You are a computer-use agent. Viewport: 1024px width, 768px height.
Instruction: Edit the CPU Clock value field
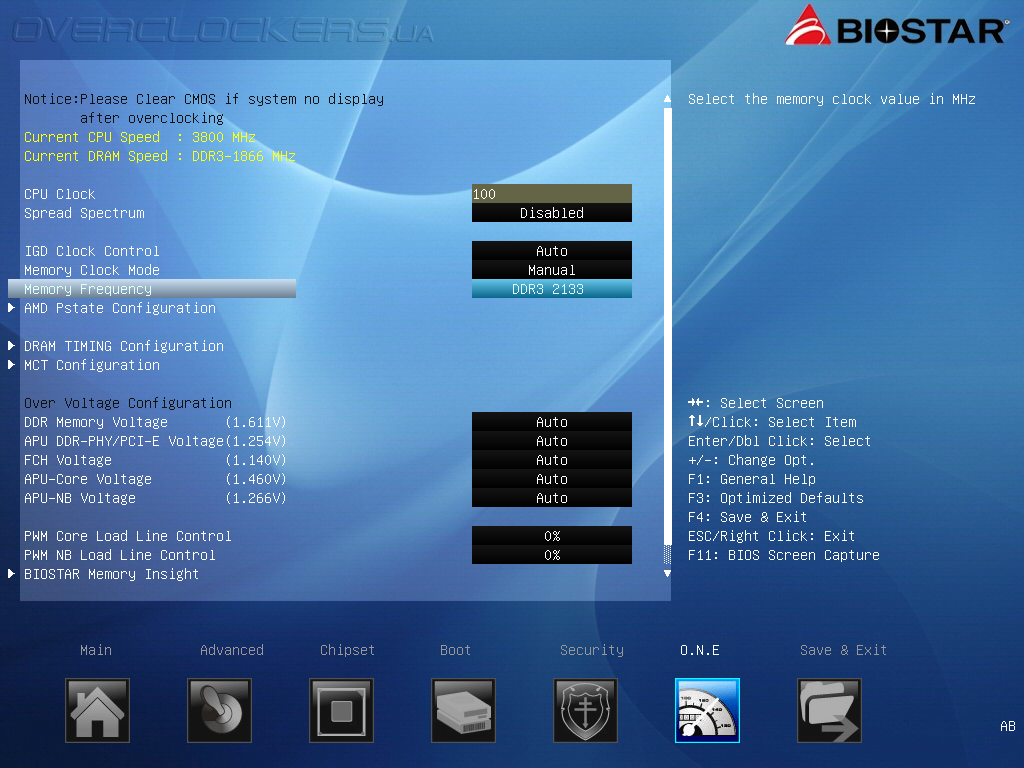(x=552, y=194)
